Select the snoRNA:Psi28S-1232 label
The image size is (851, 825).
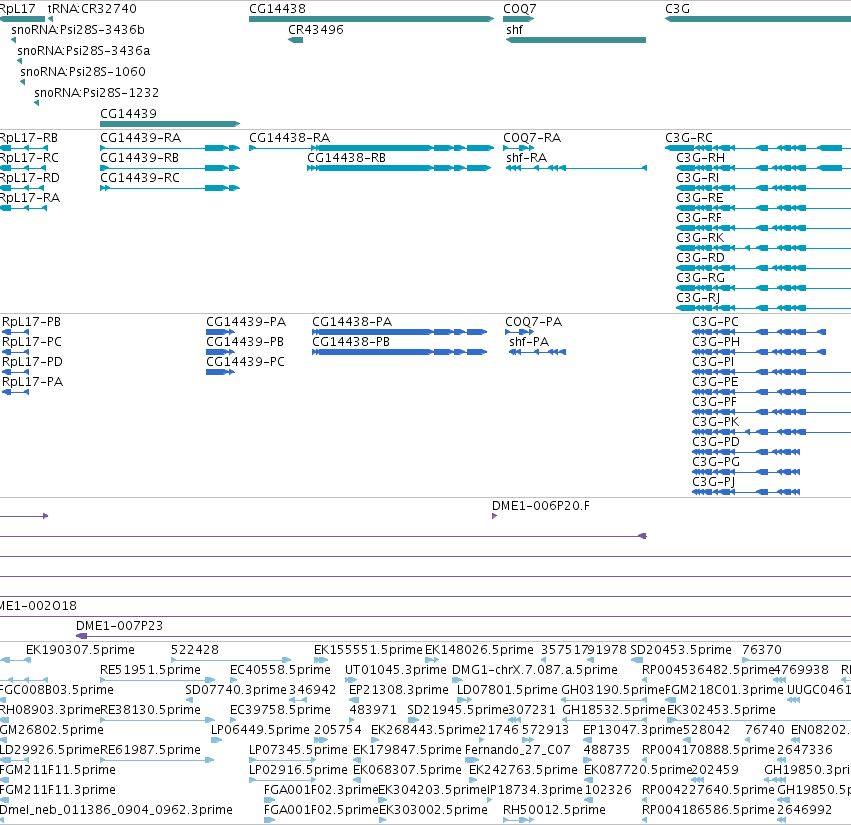(97, 93)
